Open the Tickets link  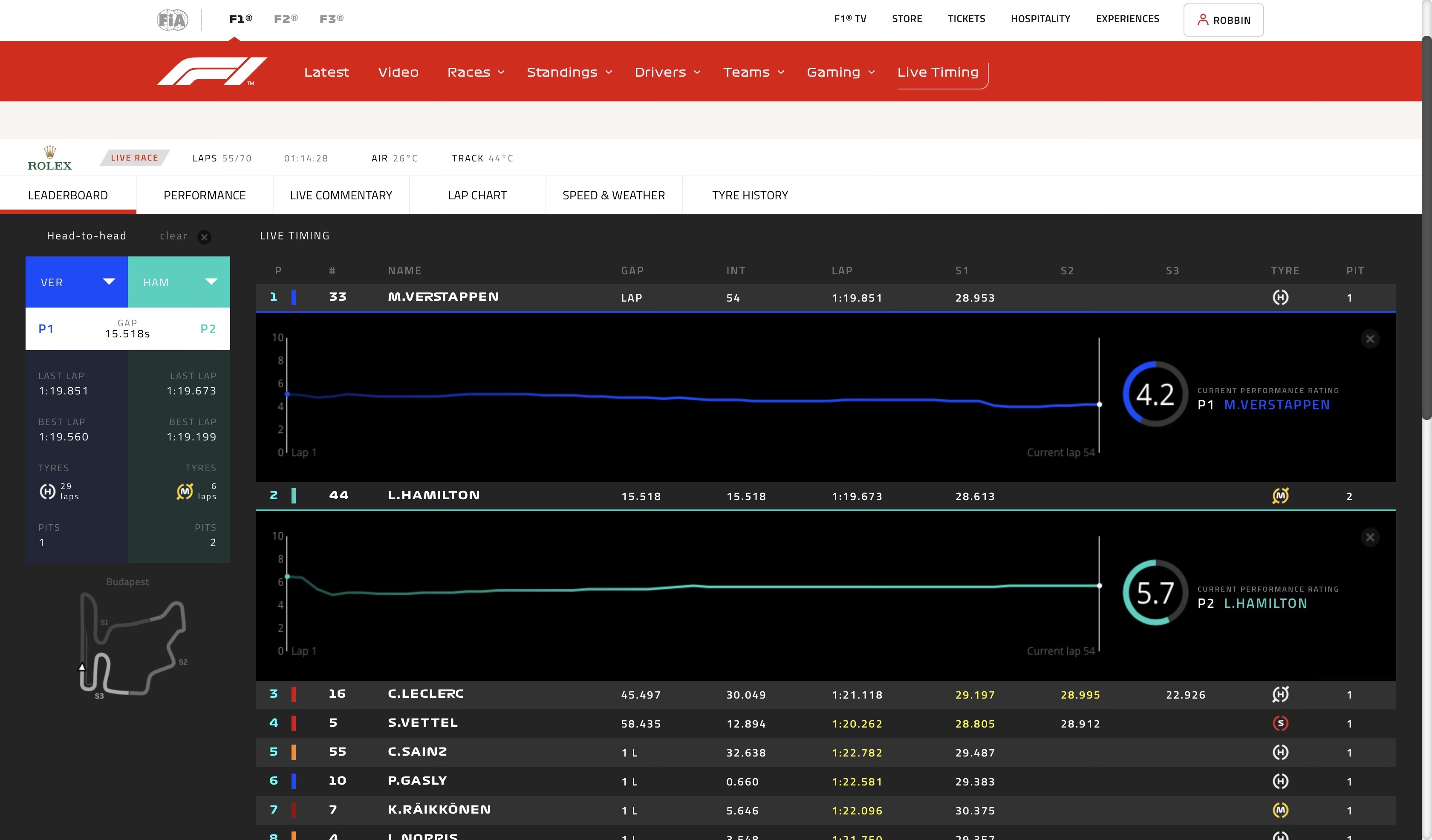coord(966,19)
